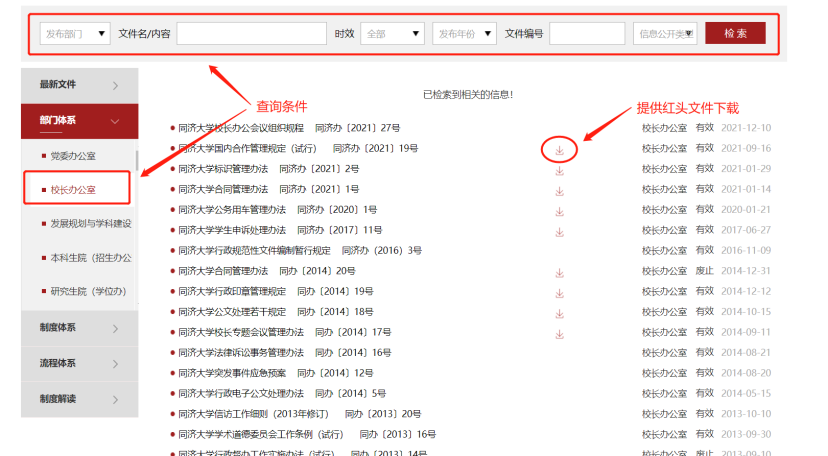Screen dimensions: 828x456
Task: Open 同济大学学术道德委员会工作条例（试行） document
Action: click(x=261, y=434)
